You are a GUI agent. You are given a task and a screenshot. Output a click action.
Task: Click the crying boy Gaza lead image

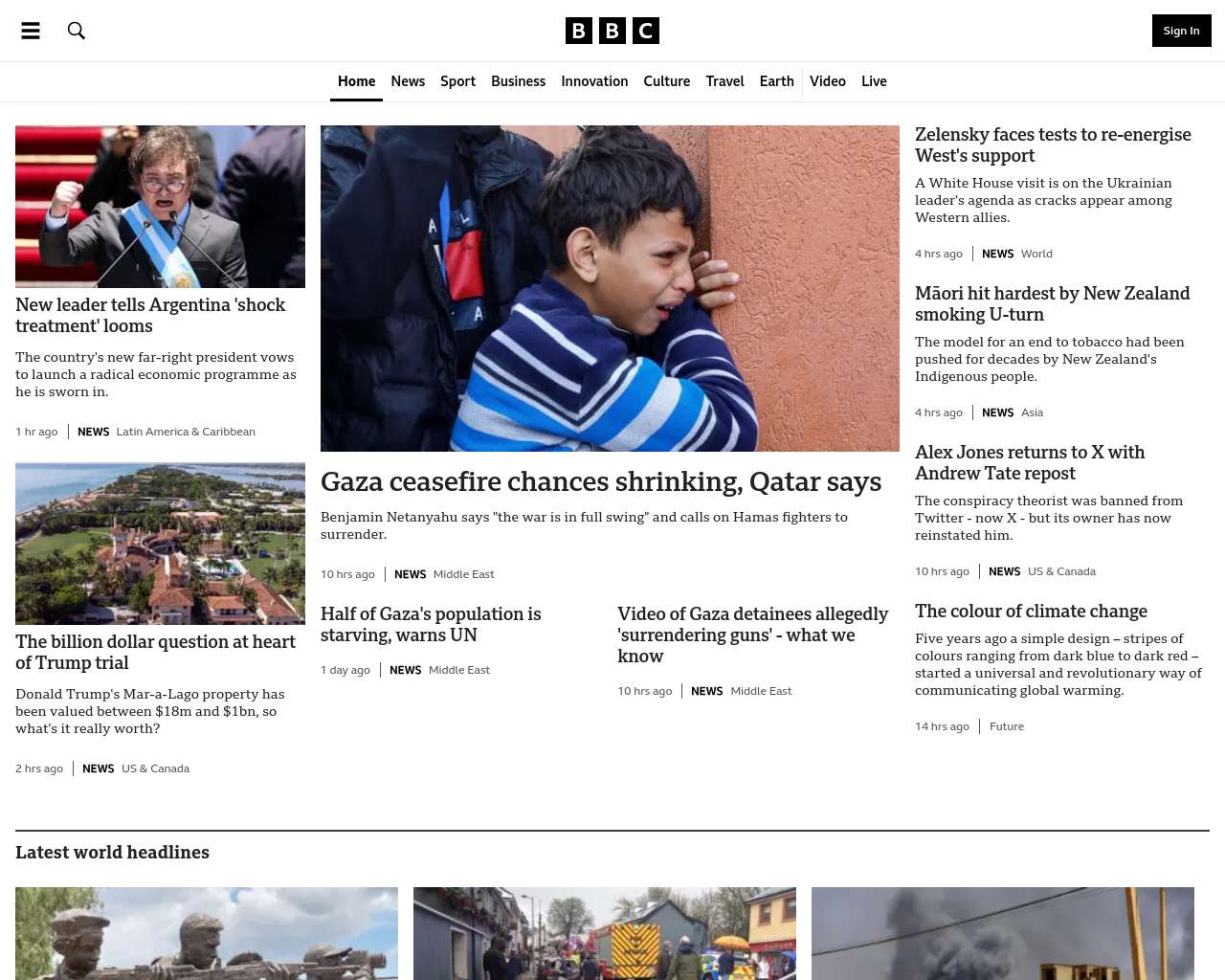tap(610, 288)
